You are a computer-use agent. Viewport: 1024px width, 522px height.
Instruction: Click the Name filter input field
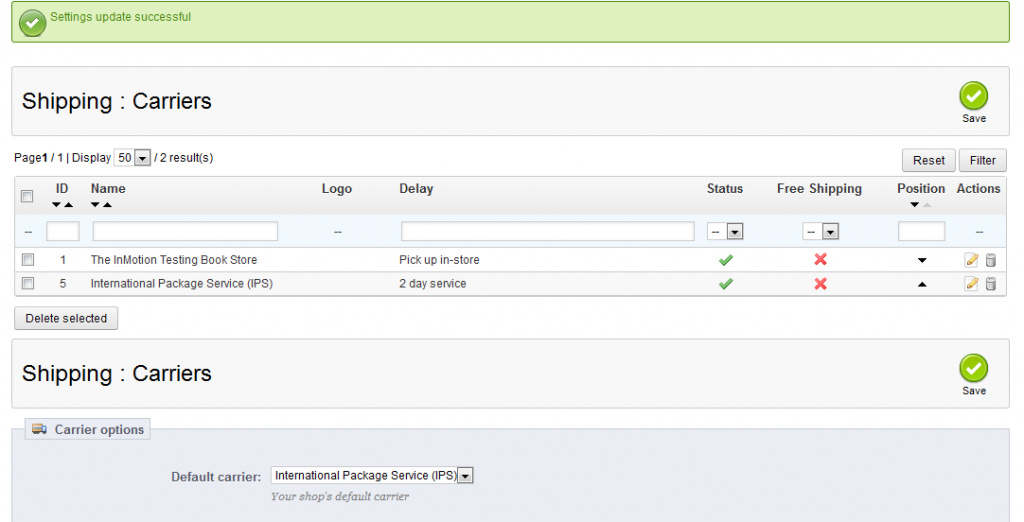[185, 232]
